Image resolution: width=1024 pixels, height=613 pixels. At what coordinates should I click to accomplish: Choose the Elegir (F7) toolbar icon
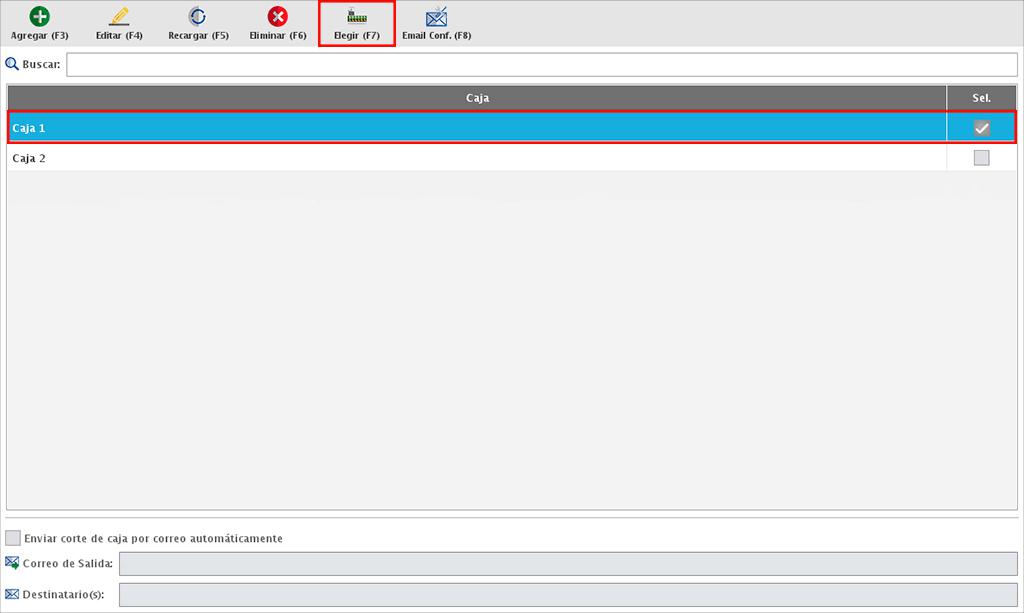357,17
